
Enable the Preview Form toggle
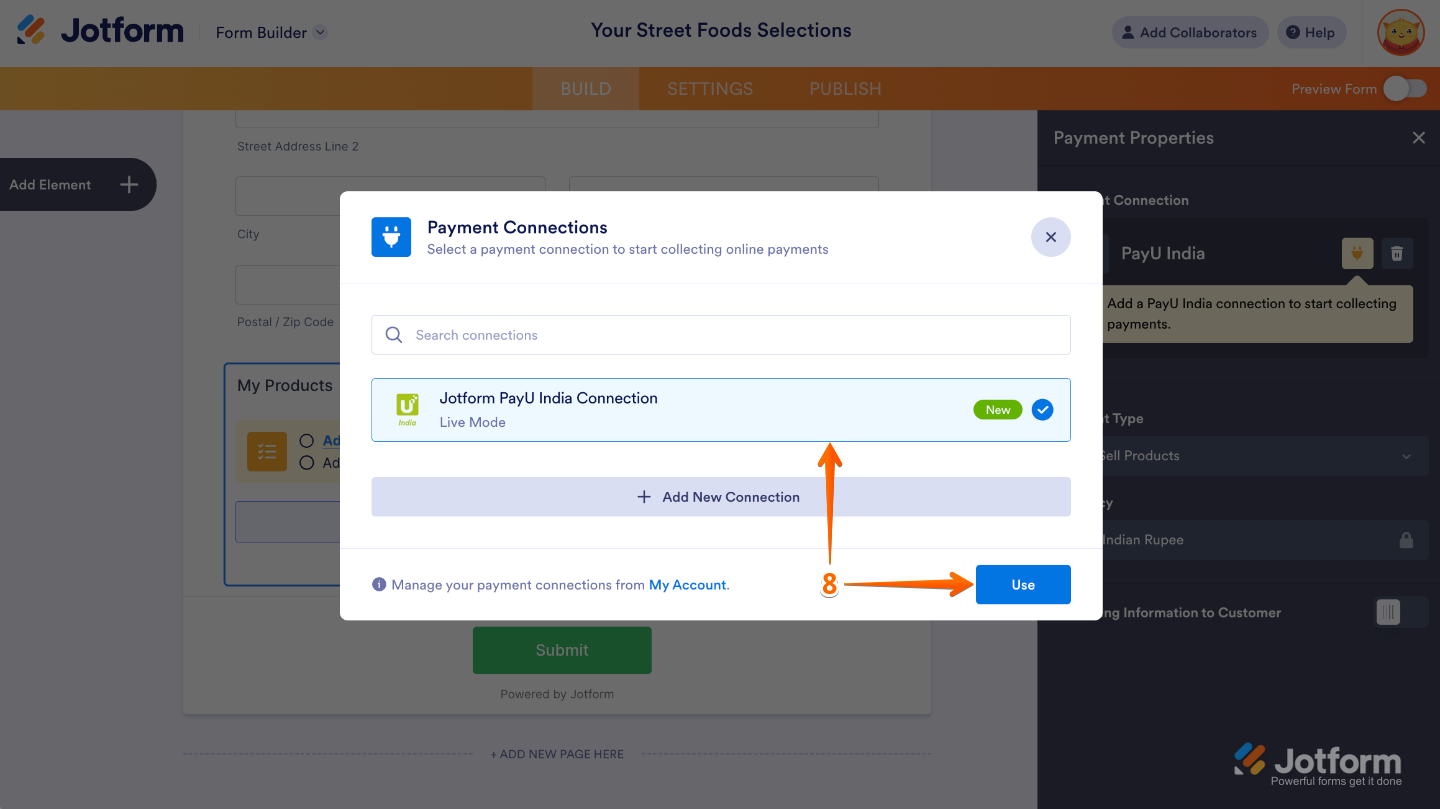[x=1404, y=88]
